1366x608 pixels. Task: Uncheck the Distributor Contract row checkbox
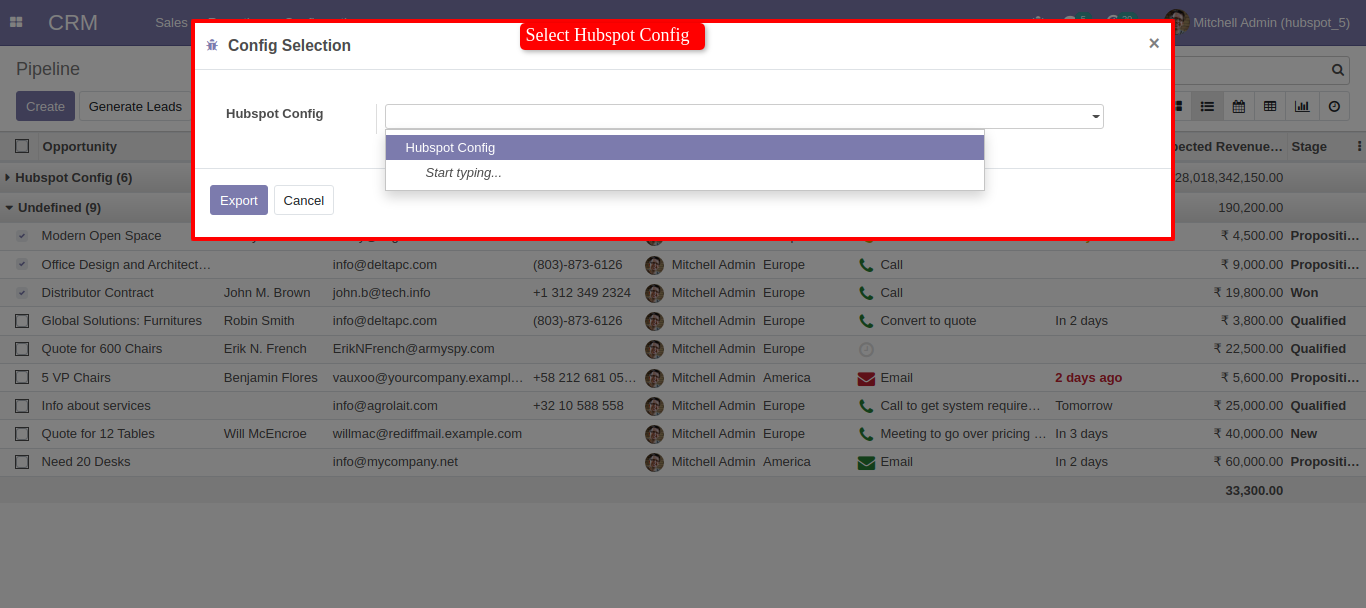(x=22, y=293)
